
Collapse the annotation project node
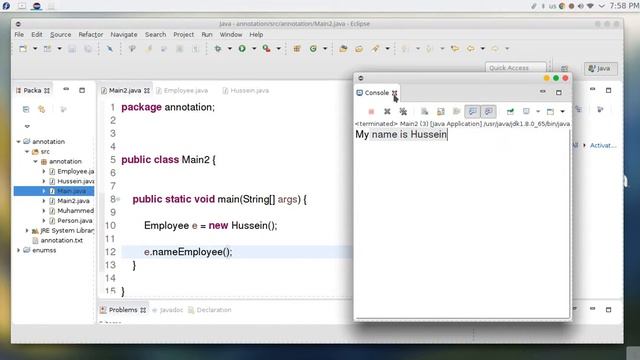tap(18, 142)
